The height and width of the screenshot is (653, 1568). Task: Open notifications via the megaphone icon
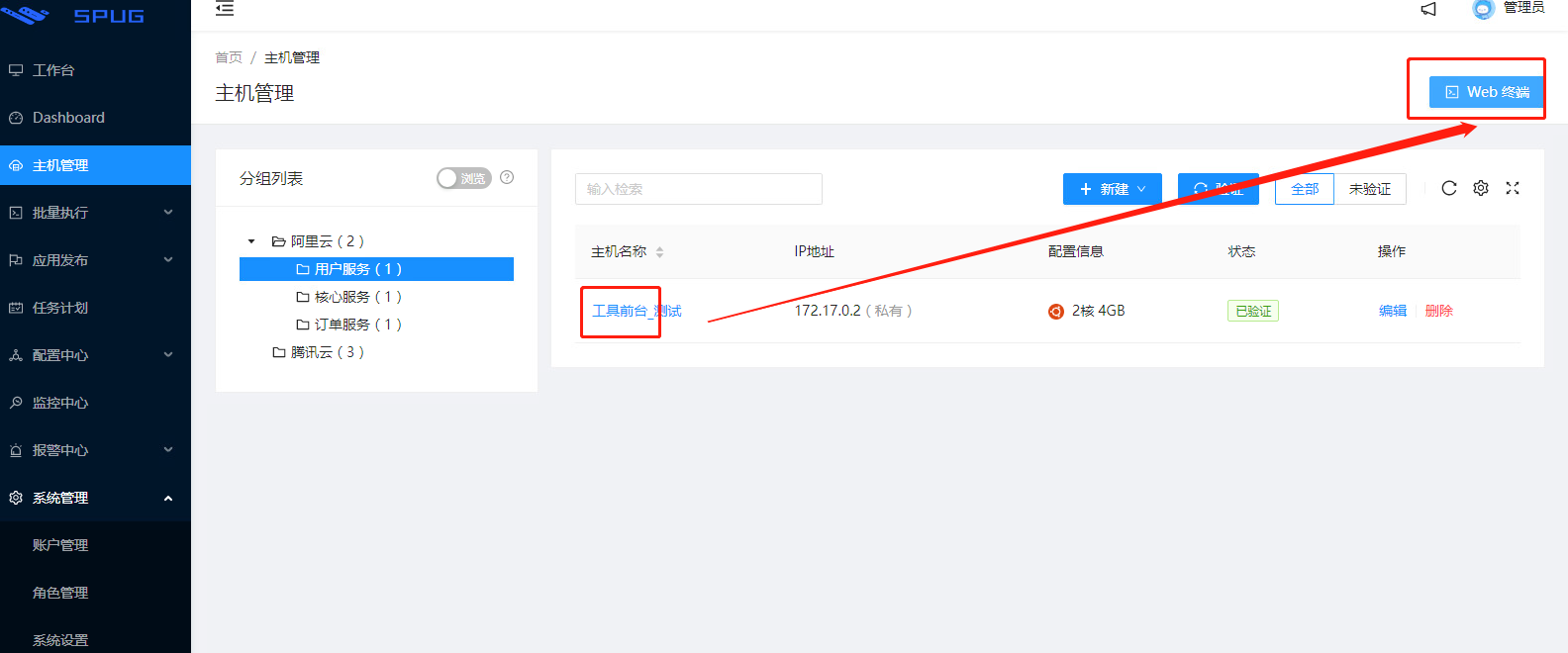(x=1428, y=9)
